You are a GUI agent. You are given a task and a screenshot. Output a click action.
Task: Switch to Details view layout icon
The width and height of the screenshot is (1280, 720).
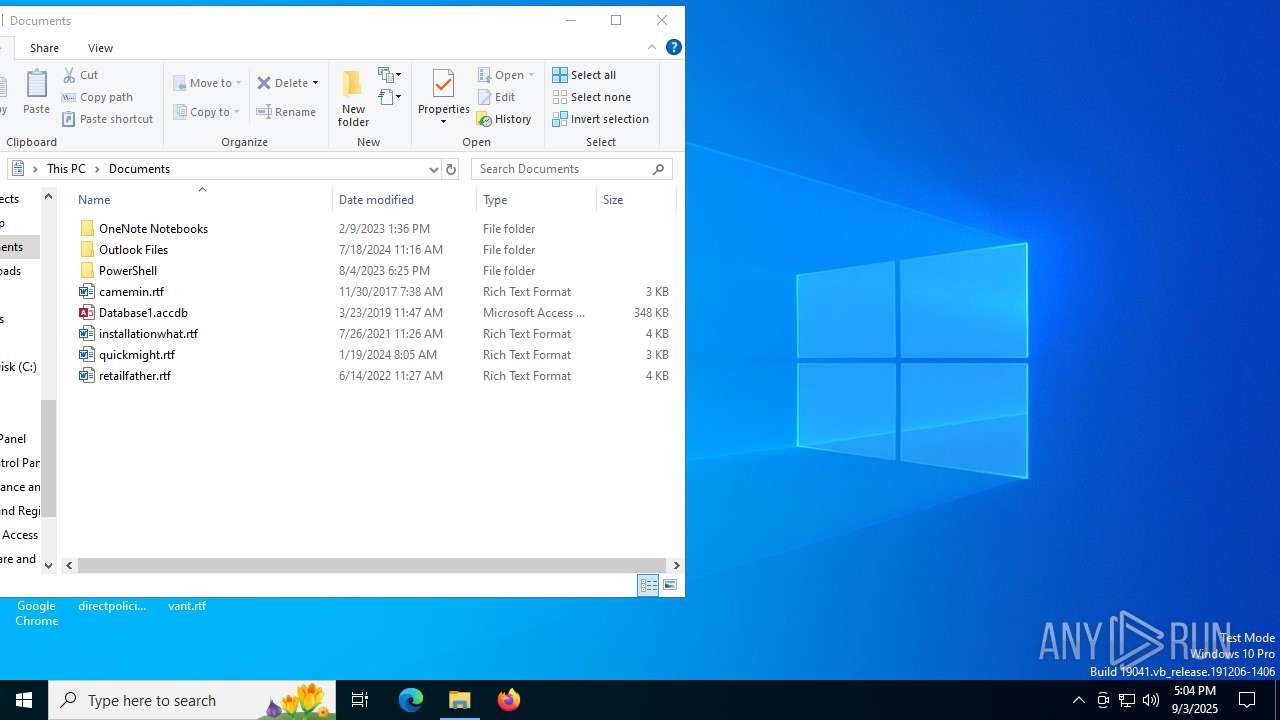pyautogui.click(x=648, y=586)
